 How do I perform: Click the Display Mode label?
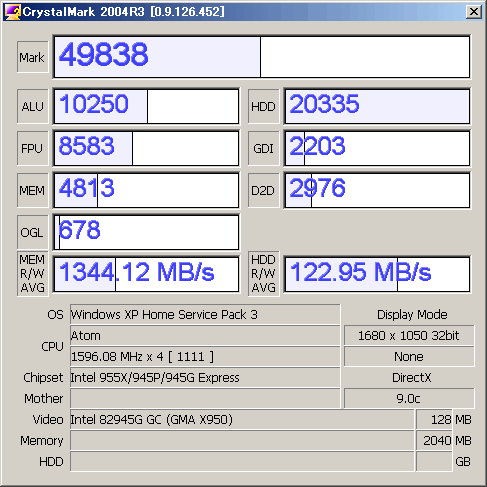click(412, 314)
